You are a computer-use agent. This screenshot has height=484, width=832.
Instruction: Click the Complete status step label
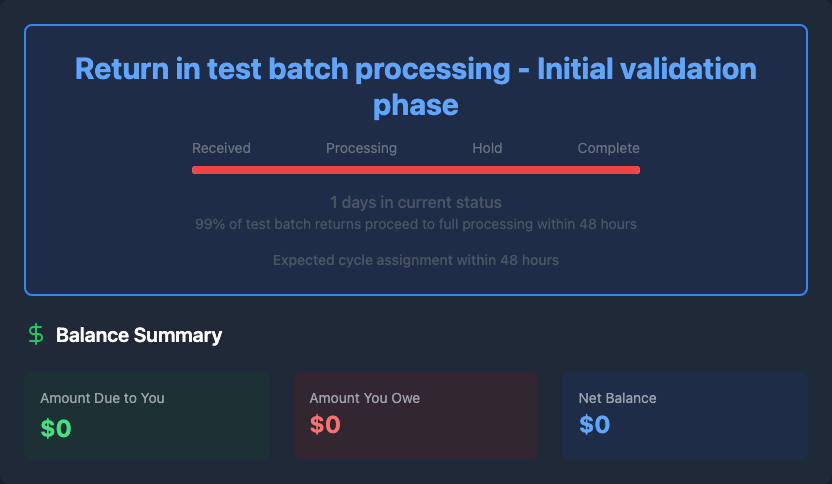click(x=608, y=148)
